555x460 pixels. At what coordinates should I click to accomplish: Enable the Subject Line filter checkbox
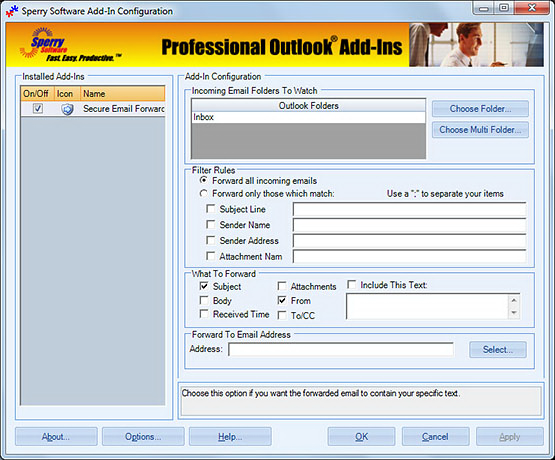(211, 208)
